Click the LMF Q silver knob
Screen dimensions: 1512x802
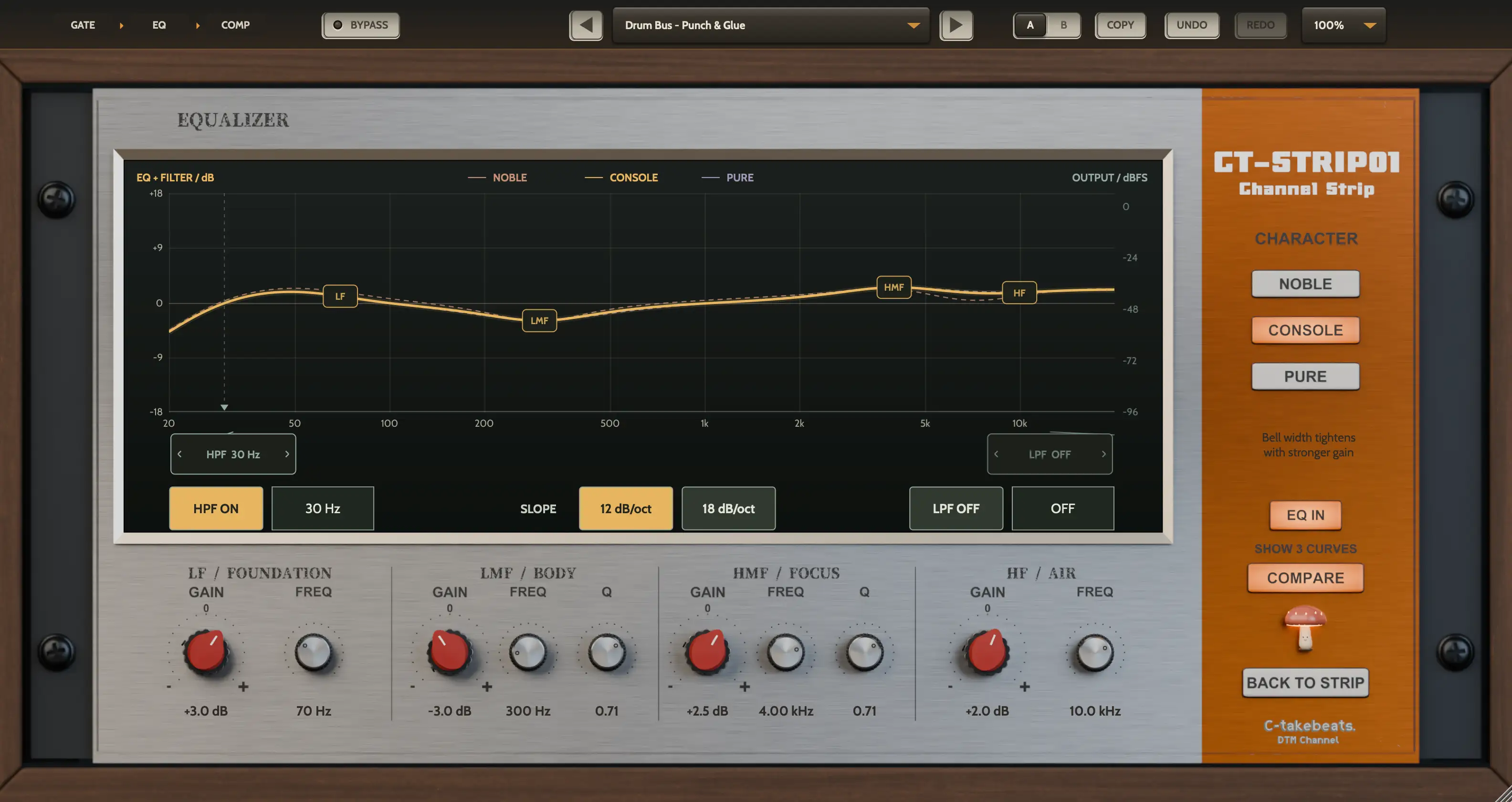coord(607,652)
